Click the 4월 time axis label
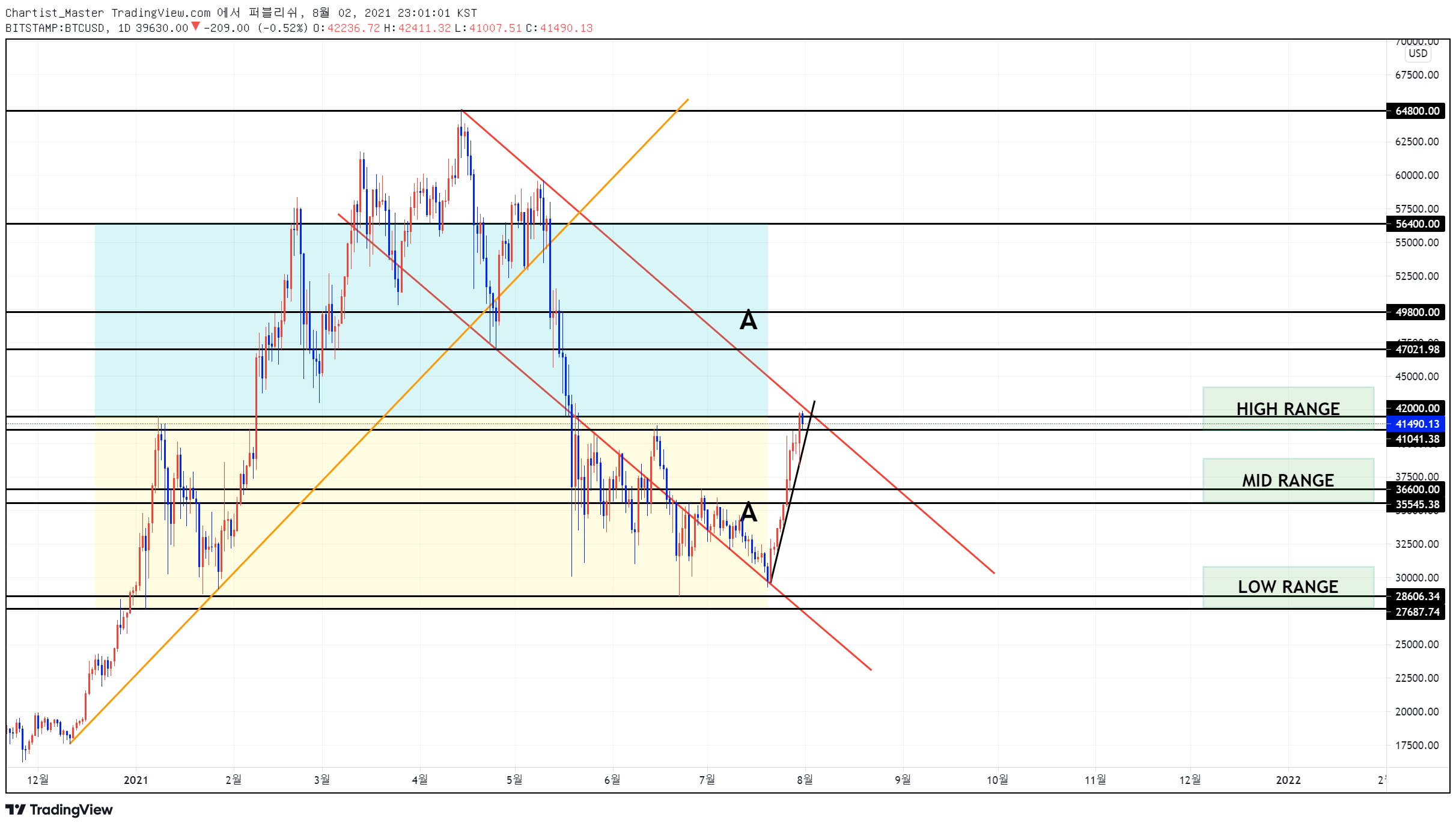This screenshot has height=826, width=1456. pos(419,780)
